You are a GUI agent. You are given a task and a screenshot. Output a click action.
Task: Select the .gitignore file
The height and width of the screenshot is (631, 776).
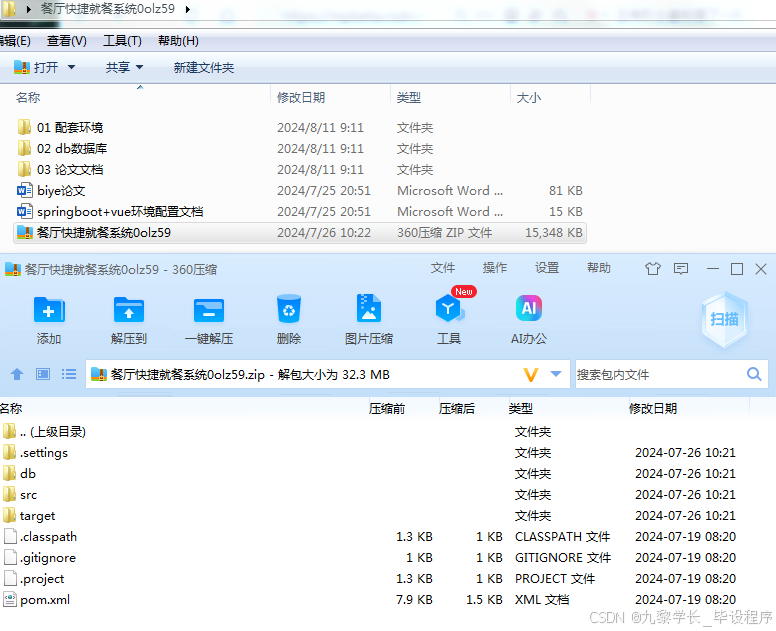tap(40, 558)
